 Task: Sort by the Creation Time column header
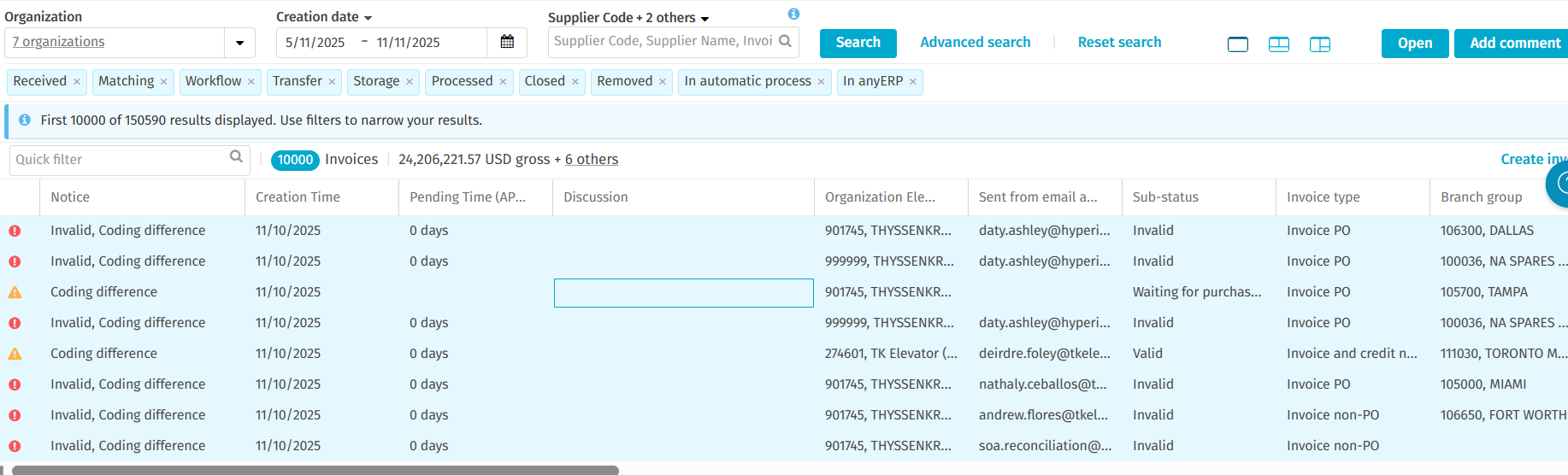298,197
